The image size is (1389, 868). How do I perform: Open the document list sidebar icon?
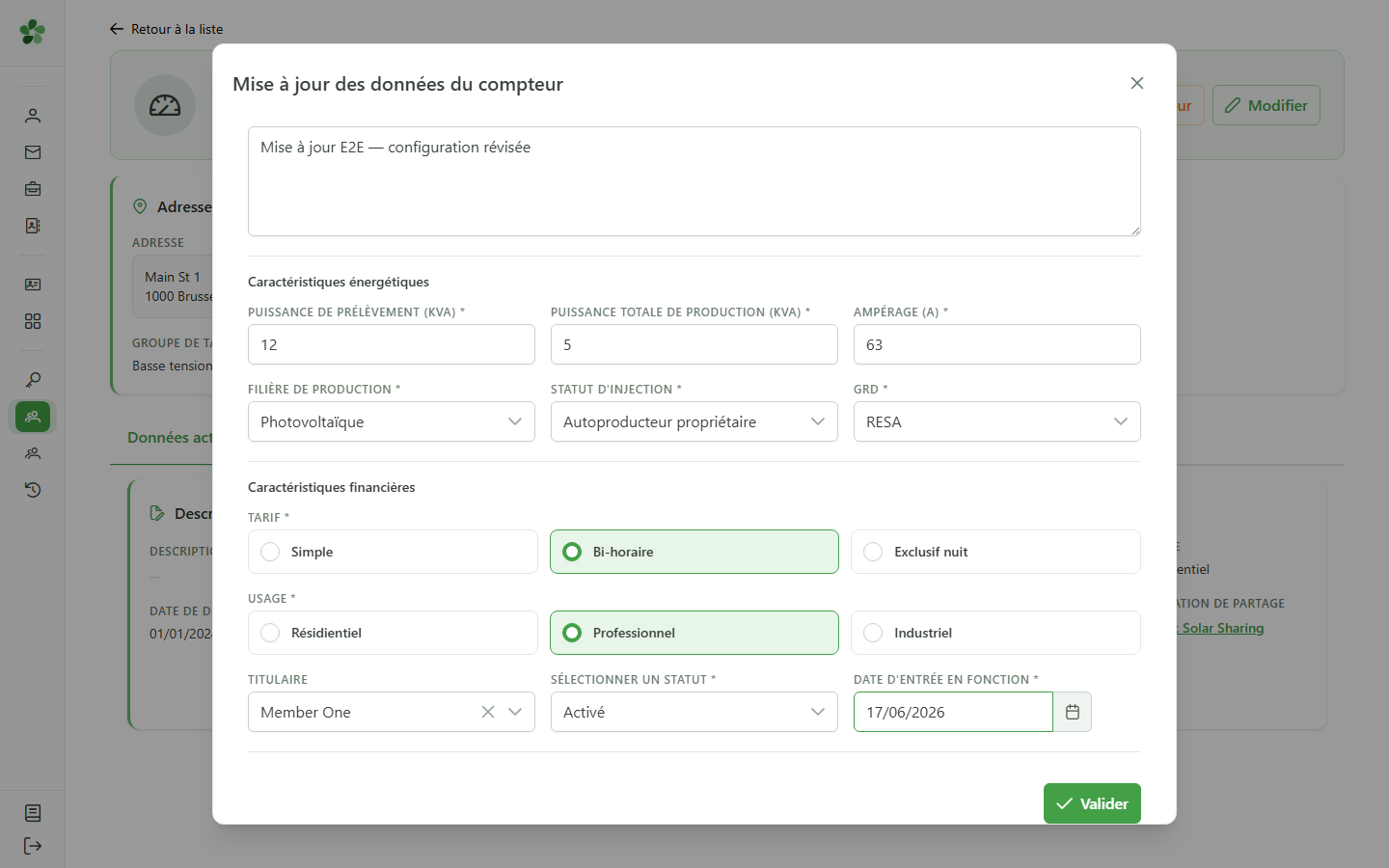pyautogui.click(x=33, y=813)
